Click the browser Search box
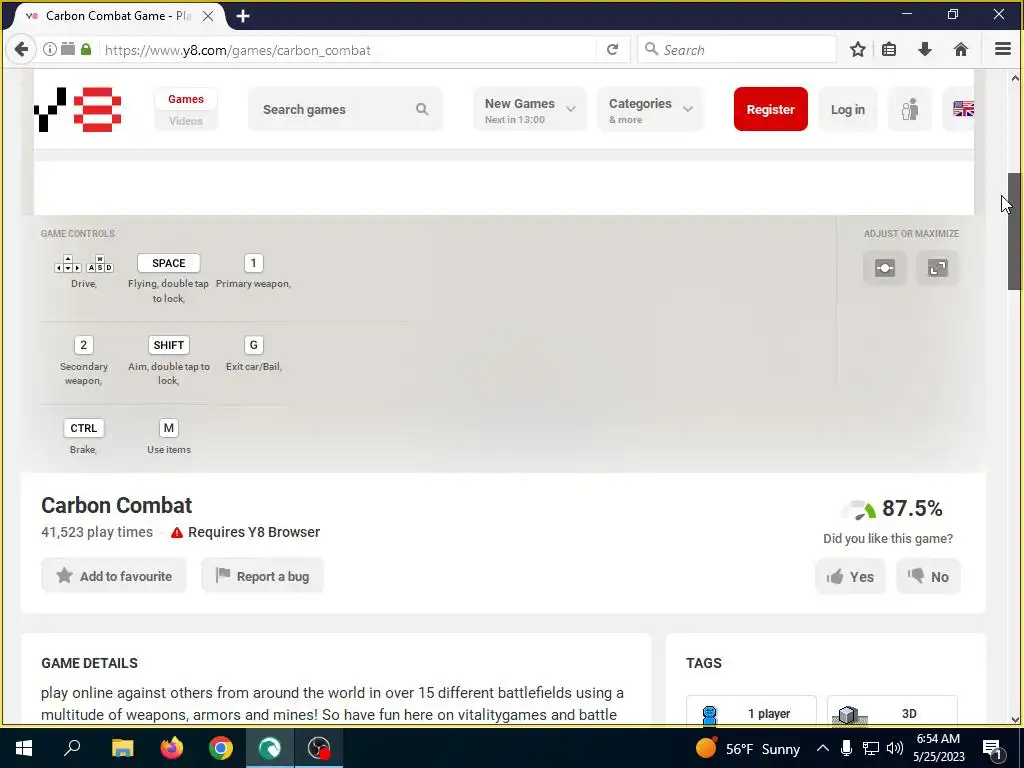Viewport: 1024px width, 768px height. coord(737,50)
